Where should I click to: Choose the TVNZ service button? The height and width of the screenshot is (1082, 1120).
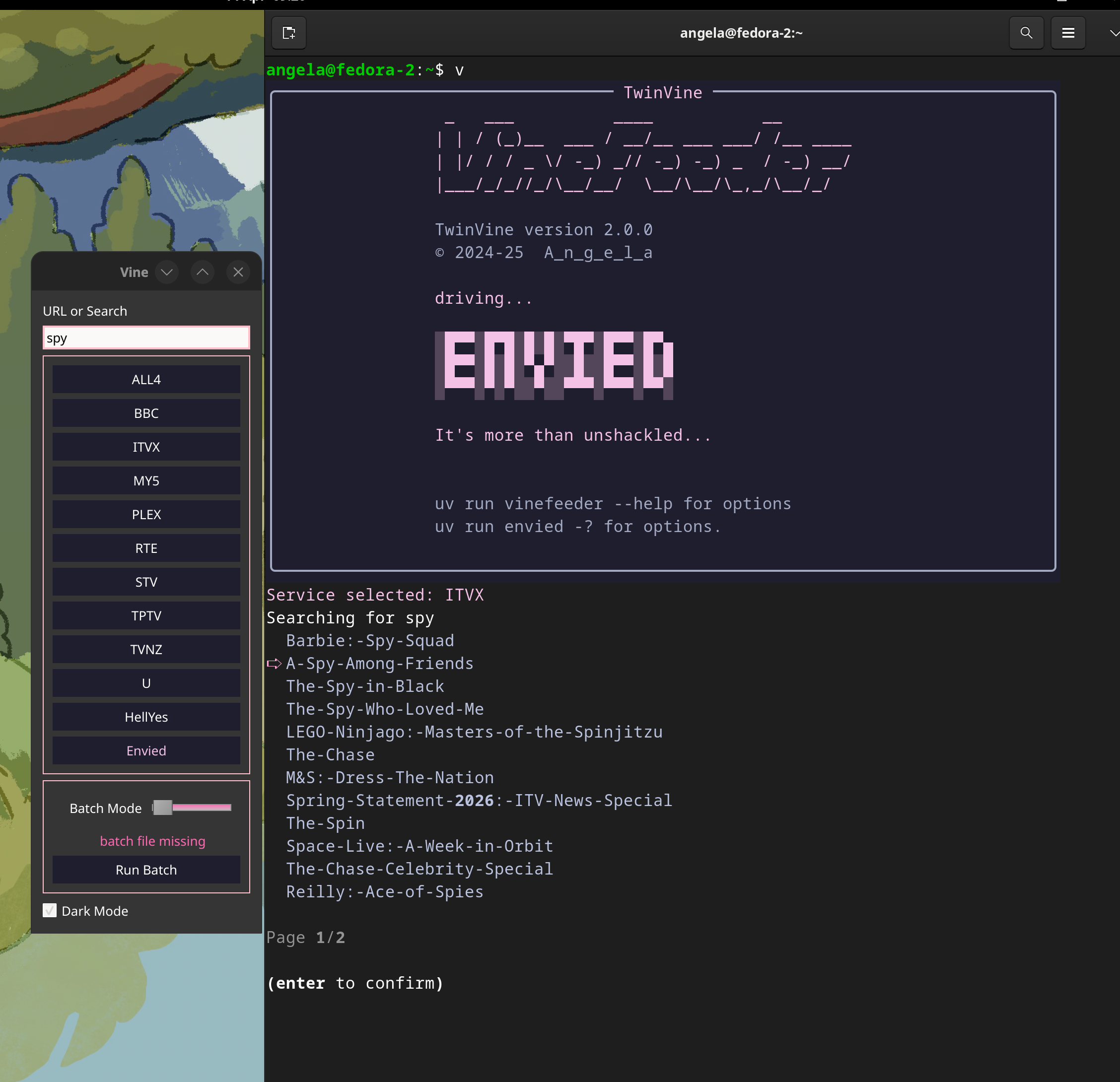click(x=146, y=649)
